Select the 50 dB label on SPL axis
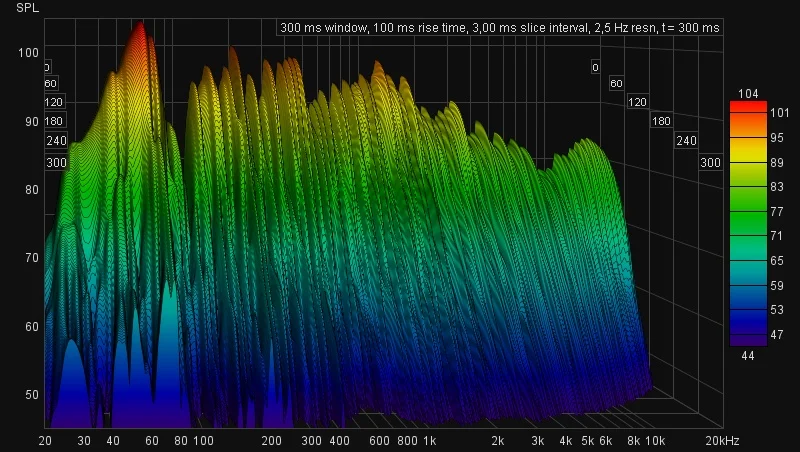This screenshot has width=800, height=452. pos(32,394)
